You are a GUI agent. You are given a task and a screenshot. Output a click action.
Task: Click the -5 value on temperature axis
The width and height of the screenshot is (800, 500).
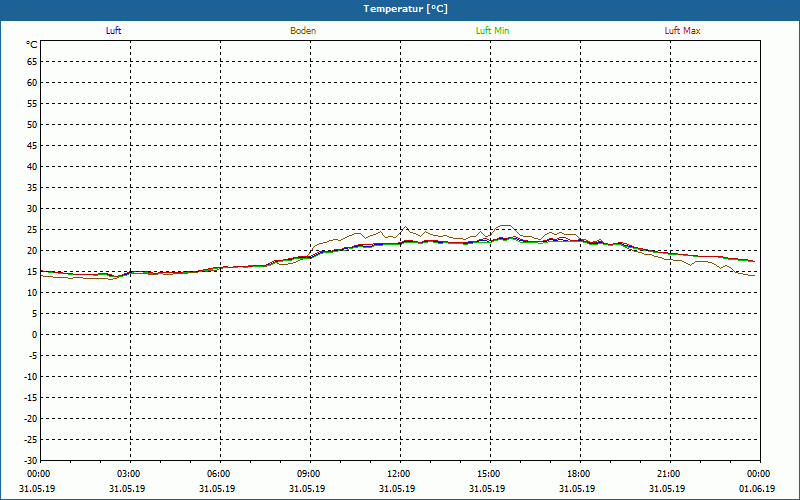pos(33,356)
